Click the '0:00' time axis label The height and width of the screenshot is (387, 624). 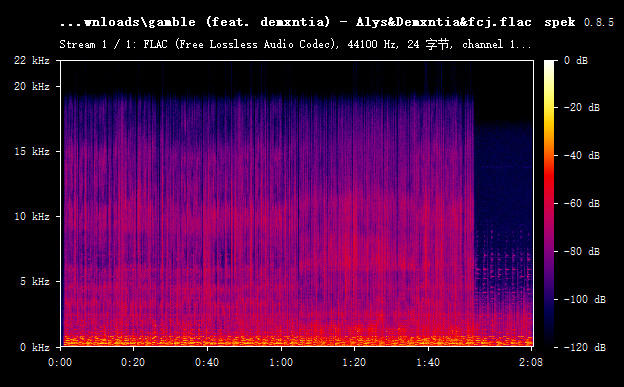click(x=60, y=362)
